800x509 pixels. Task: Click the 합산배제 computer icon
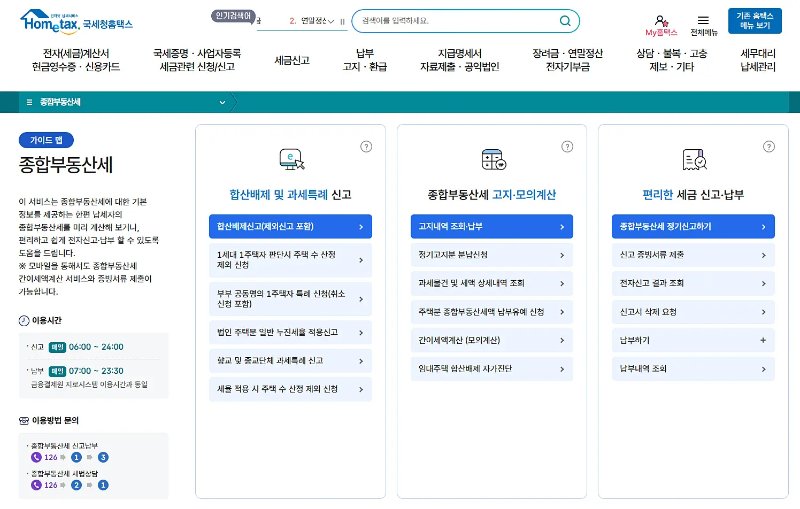coord(292,160)
